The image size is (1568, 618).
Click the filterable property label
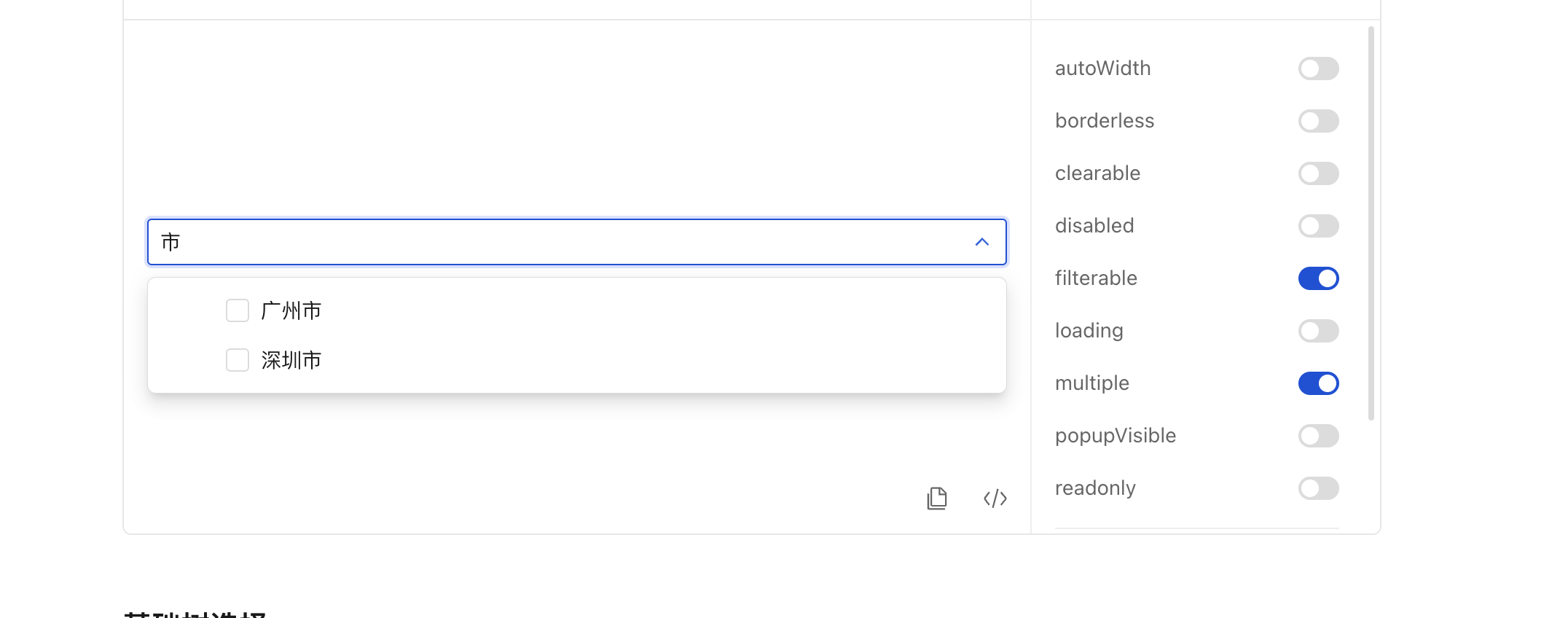(x=1096, y=278)
